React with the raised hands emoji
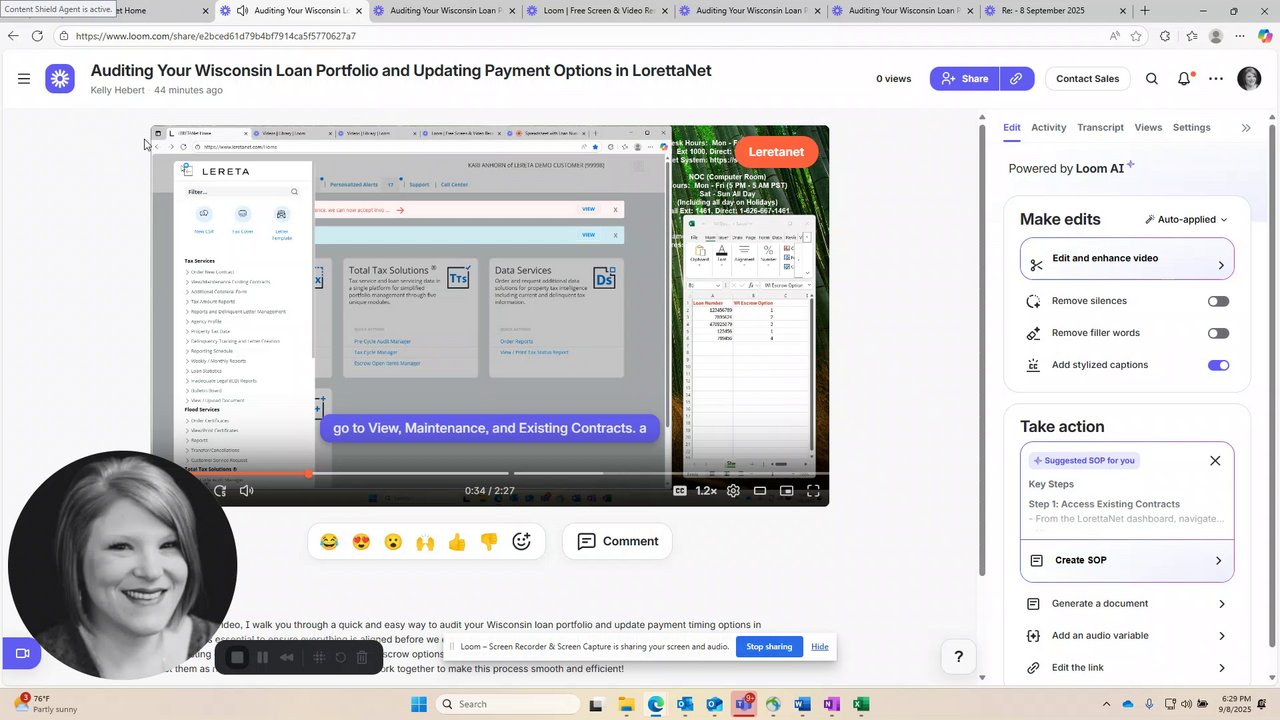This screenshot has height=720, width=1280. (425, 542)
